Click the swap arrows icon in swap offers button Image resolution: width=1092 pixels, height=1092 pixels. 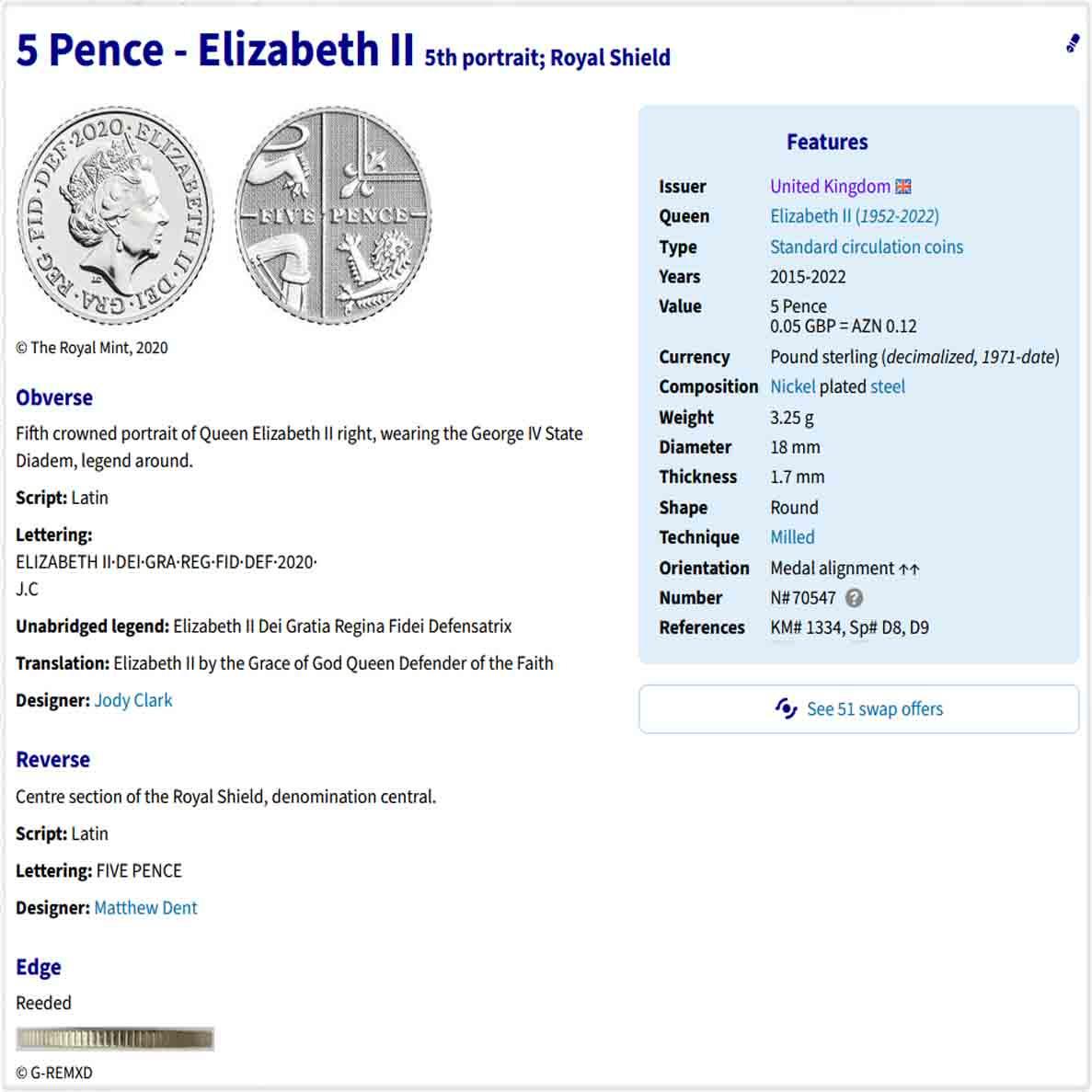786,709
